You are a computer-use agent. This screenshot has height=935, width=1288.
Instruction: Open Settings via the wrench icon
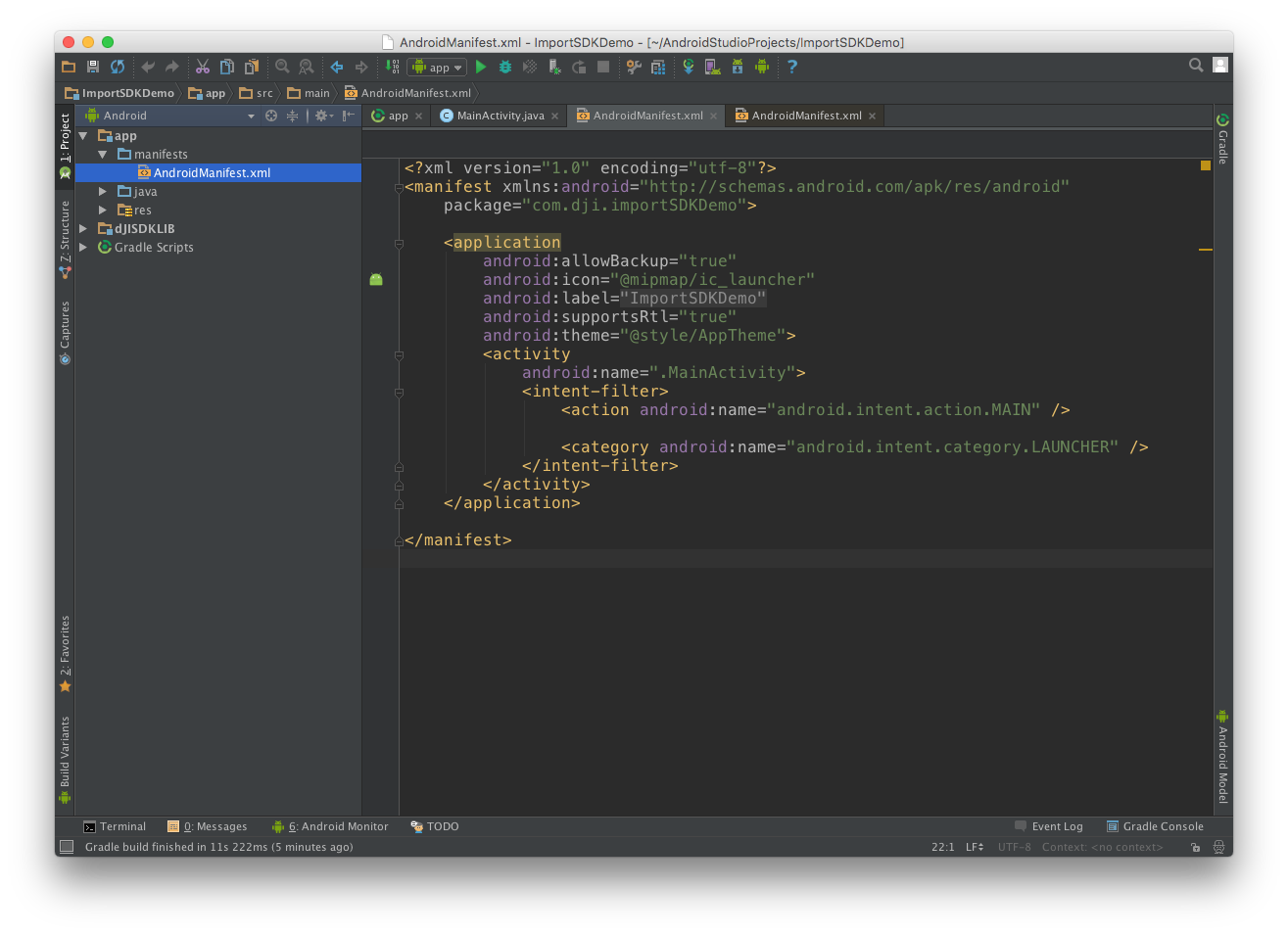634,67
